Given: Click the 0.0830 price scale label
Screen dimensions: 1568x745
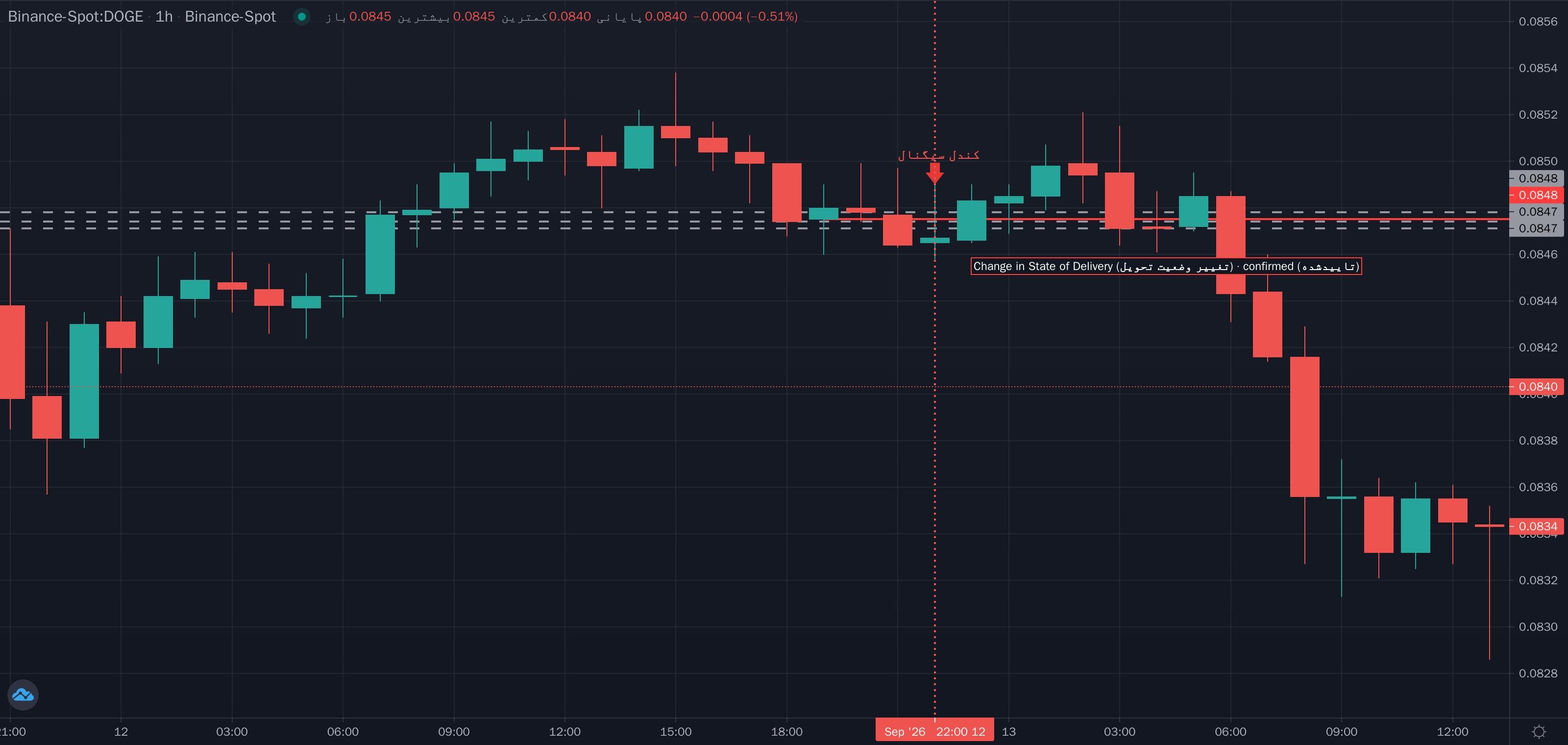Looking at the screenshot, I should (x=1538, y=627).
